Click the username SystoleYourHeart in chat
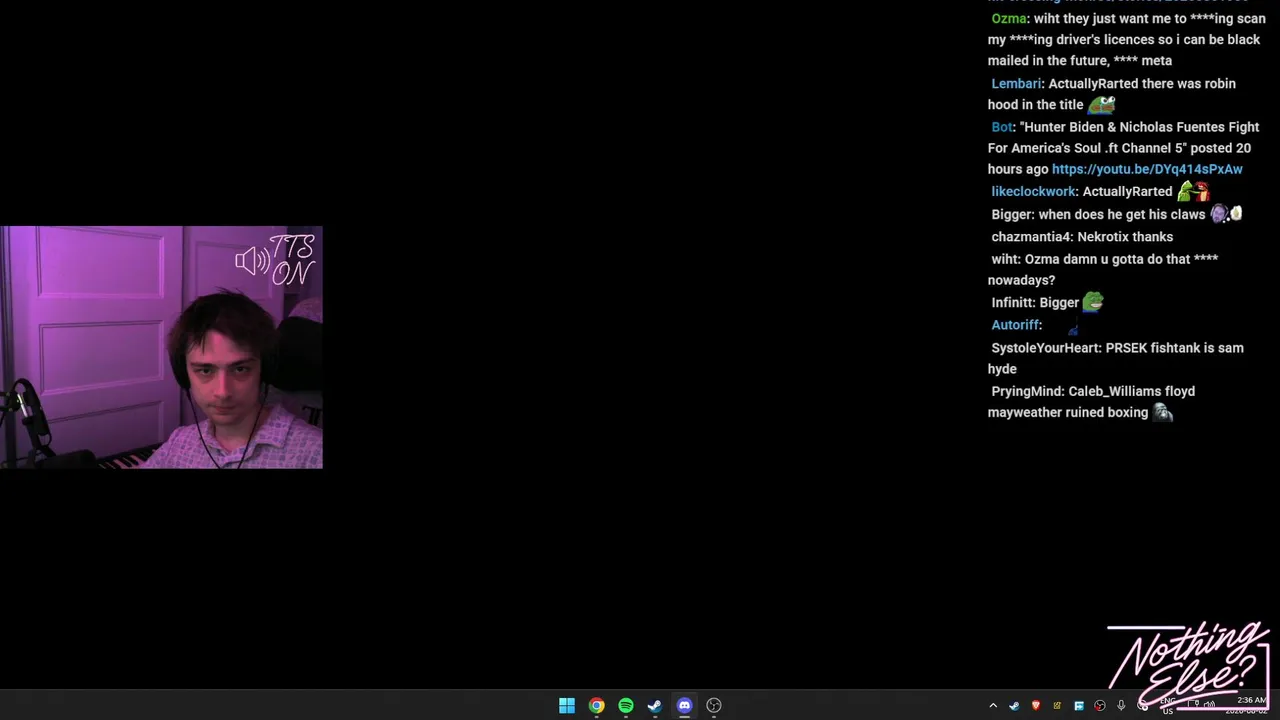Viewport: 1280px width, 720px height. 1045,347
